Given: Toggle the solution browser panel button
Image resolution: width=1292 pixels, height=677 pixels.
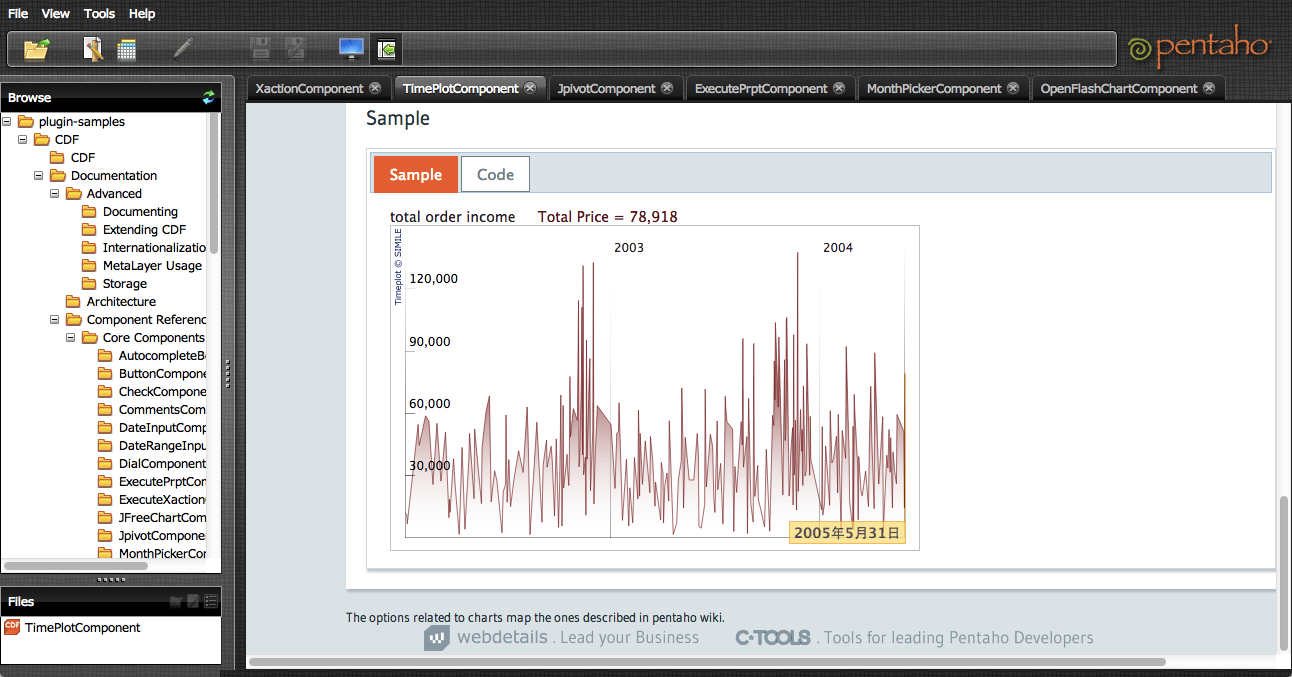Looking at the screenshot, I should point(387,48).
